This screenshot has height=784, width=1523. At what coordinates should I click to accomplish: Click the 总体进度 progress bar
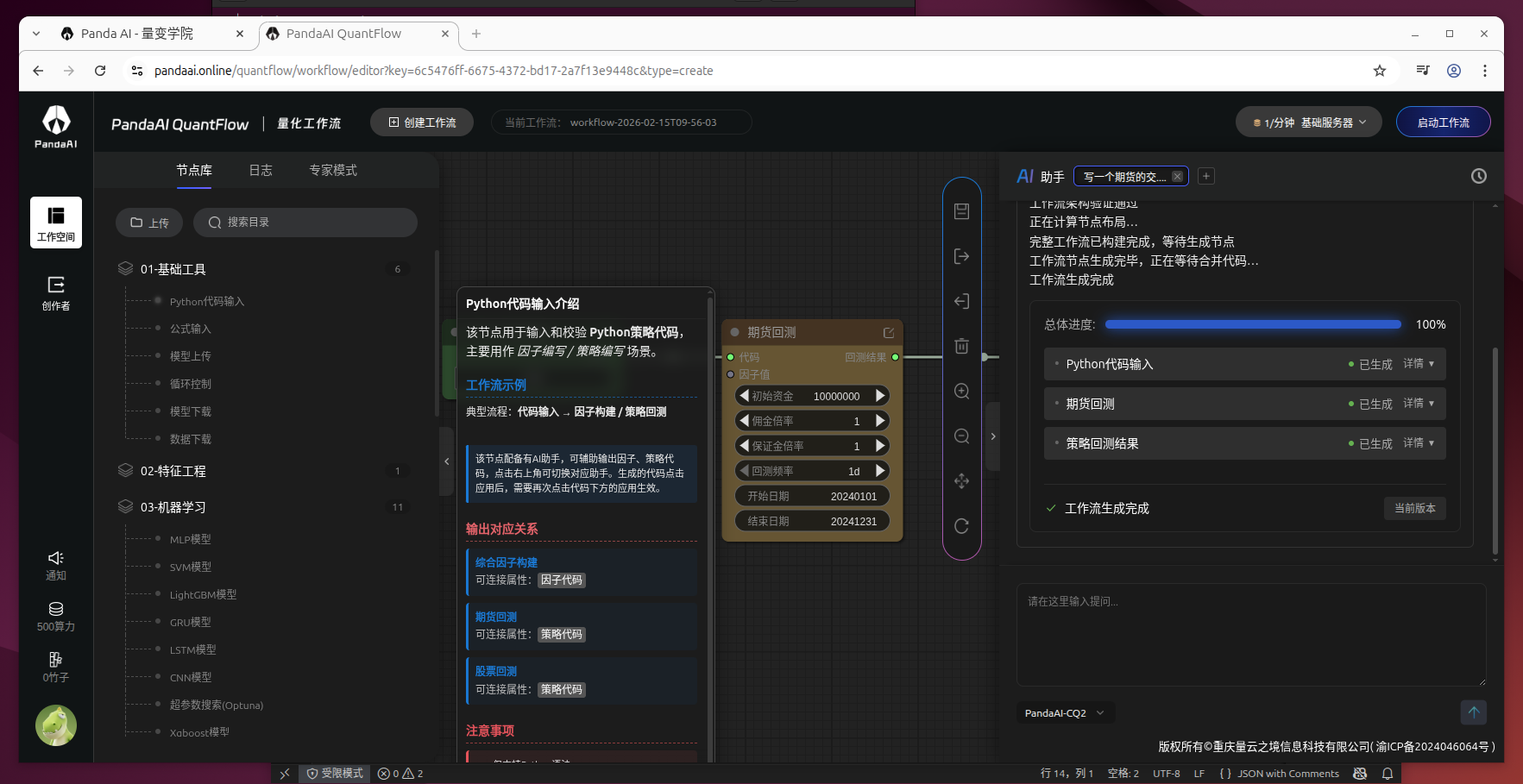pyautogui.click(x=1253, y=324)
